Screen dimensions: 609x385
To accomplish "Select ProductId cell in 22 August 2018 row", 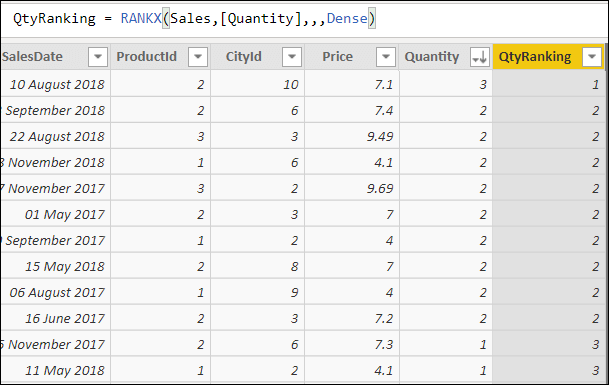I will 161,136.
